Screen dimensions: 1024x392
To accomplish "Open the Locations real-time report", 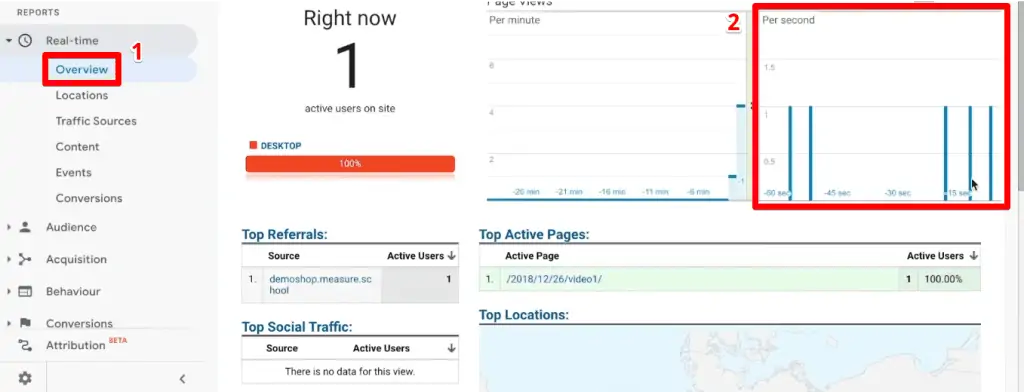I will coord(82,95).
